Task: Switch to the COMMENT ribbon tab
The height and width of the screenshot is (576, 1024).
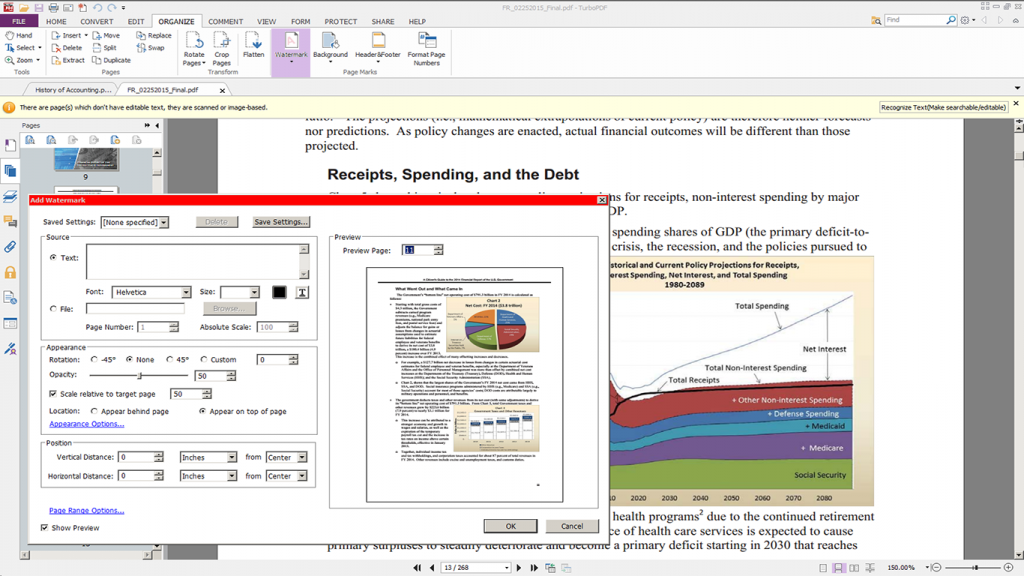Action: click(225, 22)
